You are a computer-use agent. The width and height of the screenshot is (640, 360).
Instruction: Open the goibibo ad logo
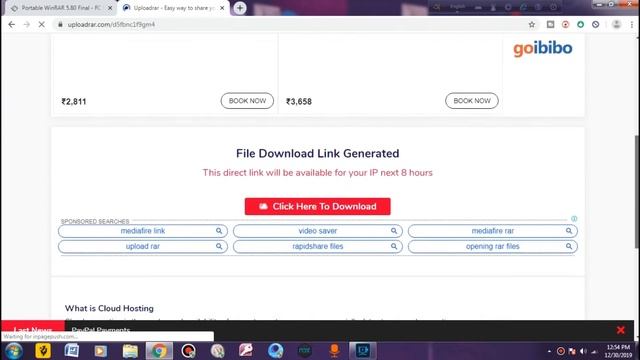[542, 49]
